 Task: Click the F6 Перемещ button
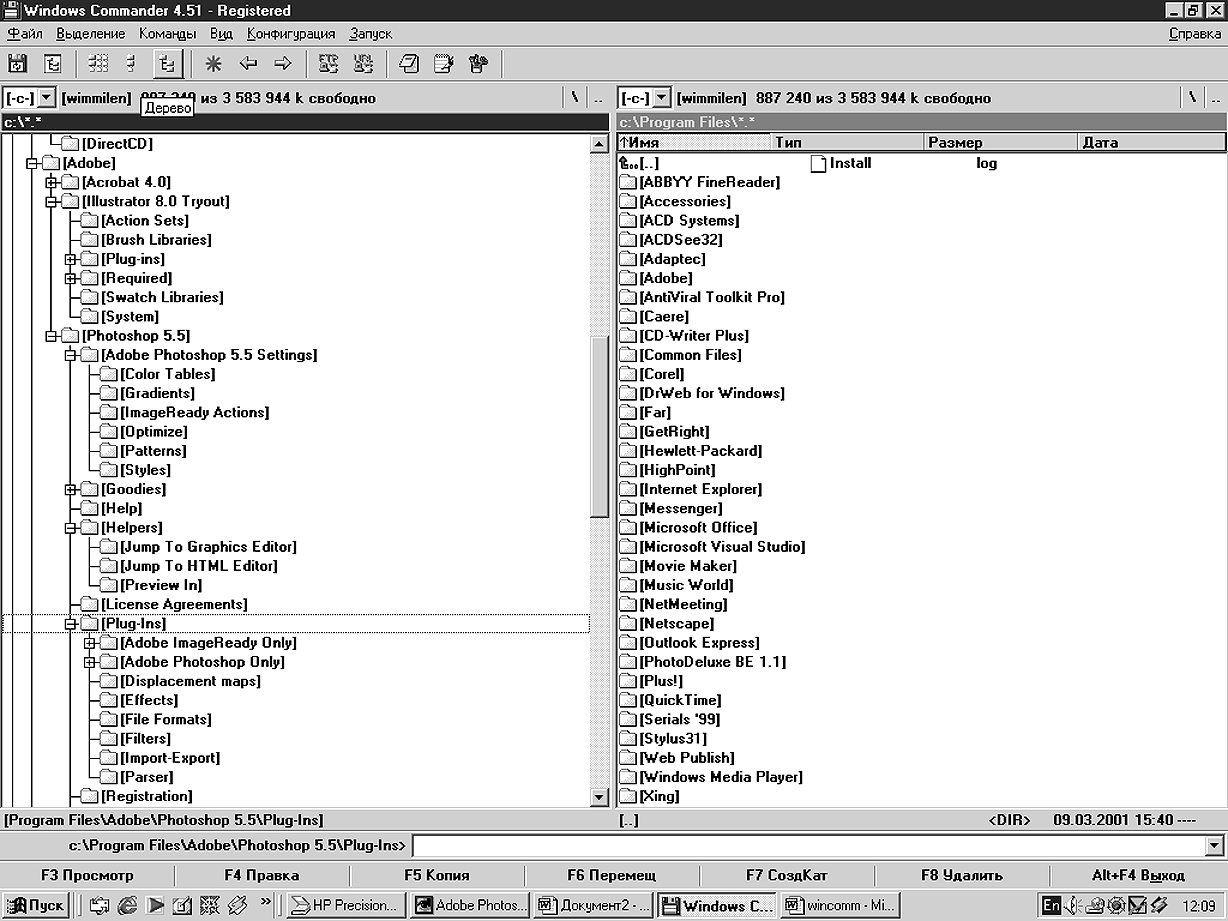coord(612,875)
